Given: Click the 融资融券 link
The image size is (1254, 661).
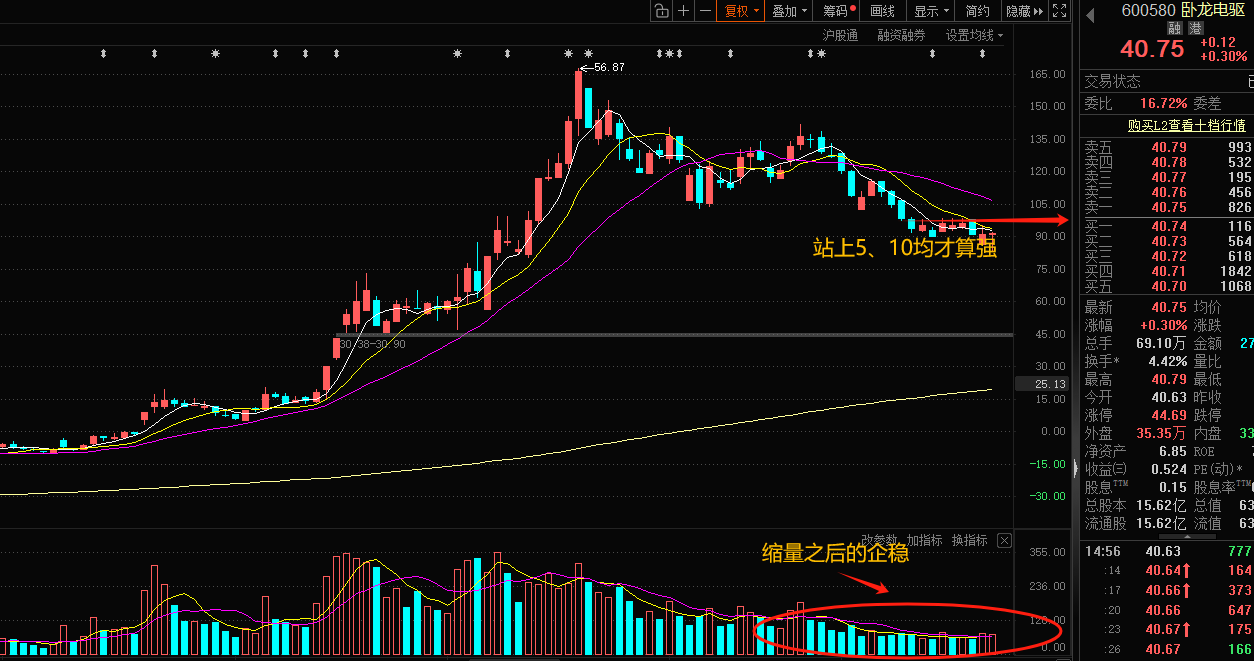Looking at the screenshot, I should (901, 35).
